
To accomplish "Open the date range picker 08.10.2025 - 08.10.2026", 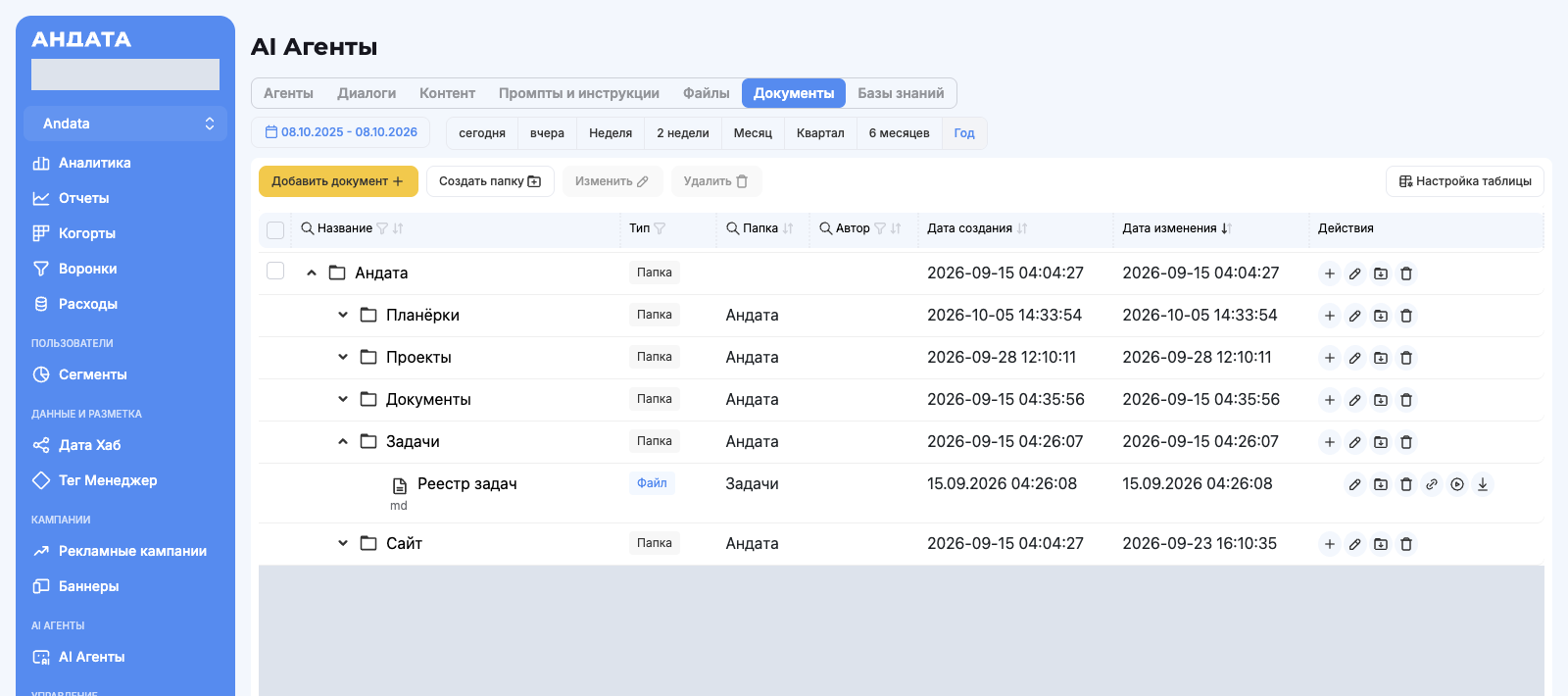I will tap(341, 132).
